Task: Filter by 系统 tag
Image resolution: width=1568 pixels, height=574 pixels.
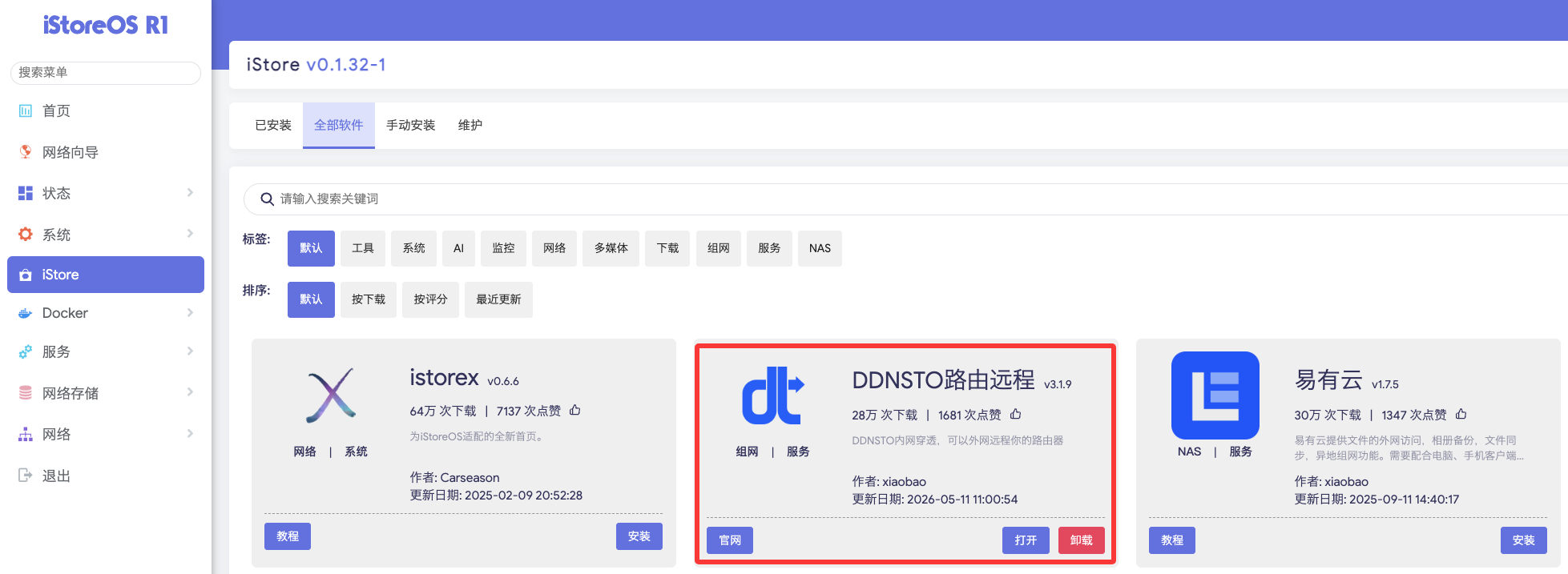Action: coord(414,248)
